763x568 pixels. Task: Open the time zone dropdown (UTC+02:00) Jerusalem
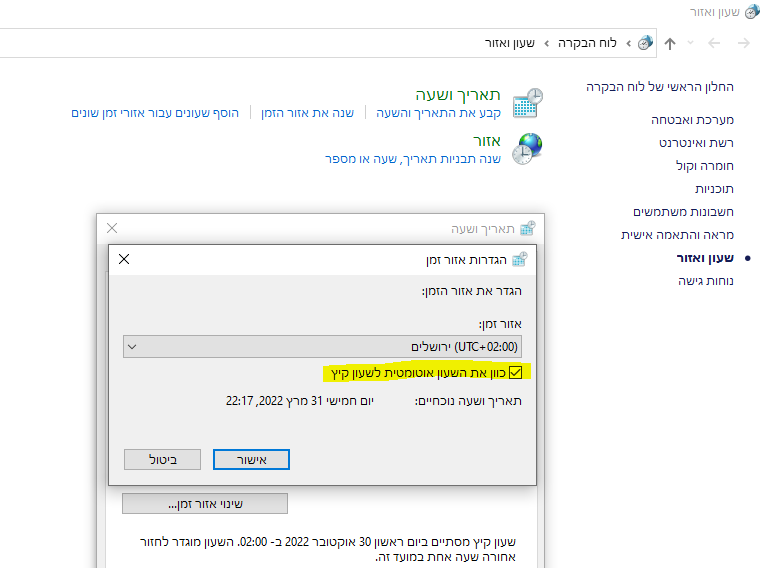(x=322, y=347)
